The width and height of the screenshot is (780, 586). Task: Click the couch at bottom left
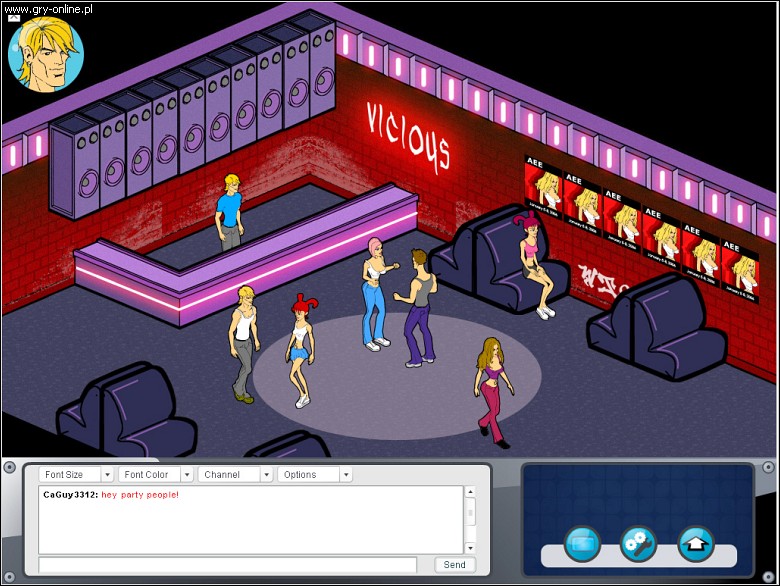(x=127, y=411)
